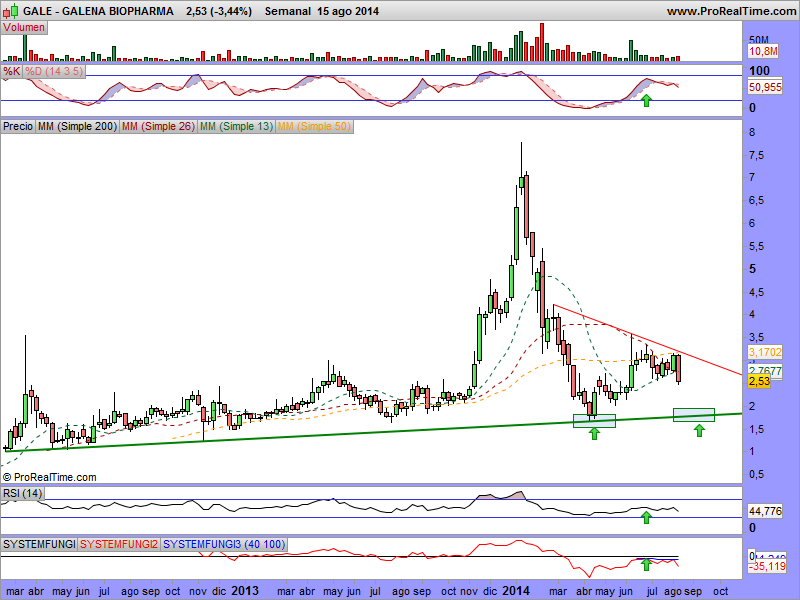Open the www.ProRealTime.com link
This screenshot has width=800, height=600.
[x=731, y=11]
